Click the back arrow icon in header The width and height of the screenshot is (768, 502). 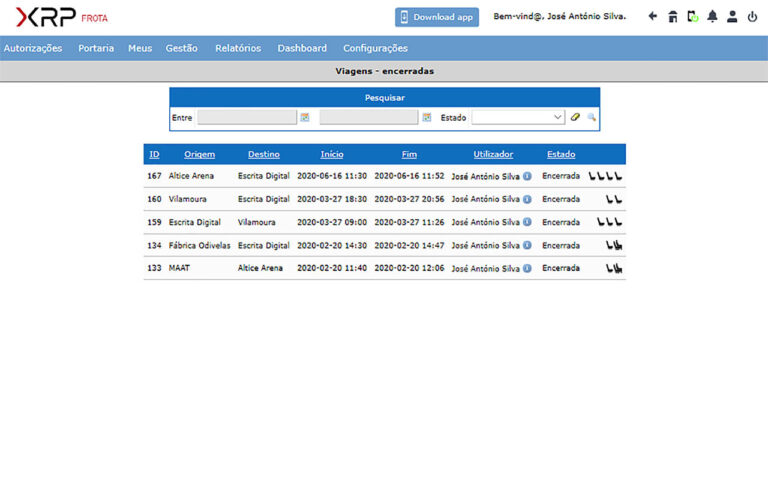(x=652, y=17)
